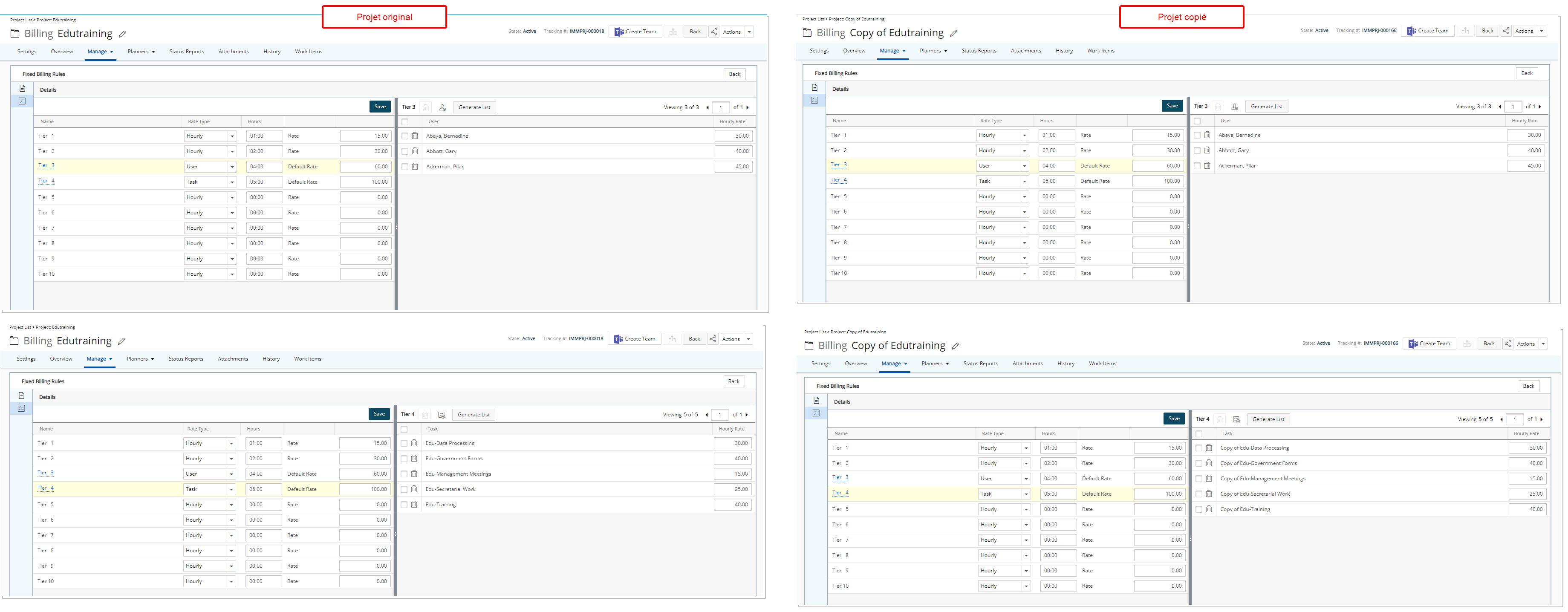Open highlighted Tier 4 link in Copy of Edutraining project
The image size is (1568, 612).
pos(840,493)
